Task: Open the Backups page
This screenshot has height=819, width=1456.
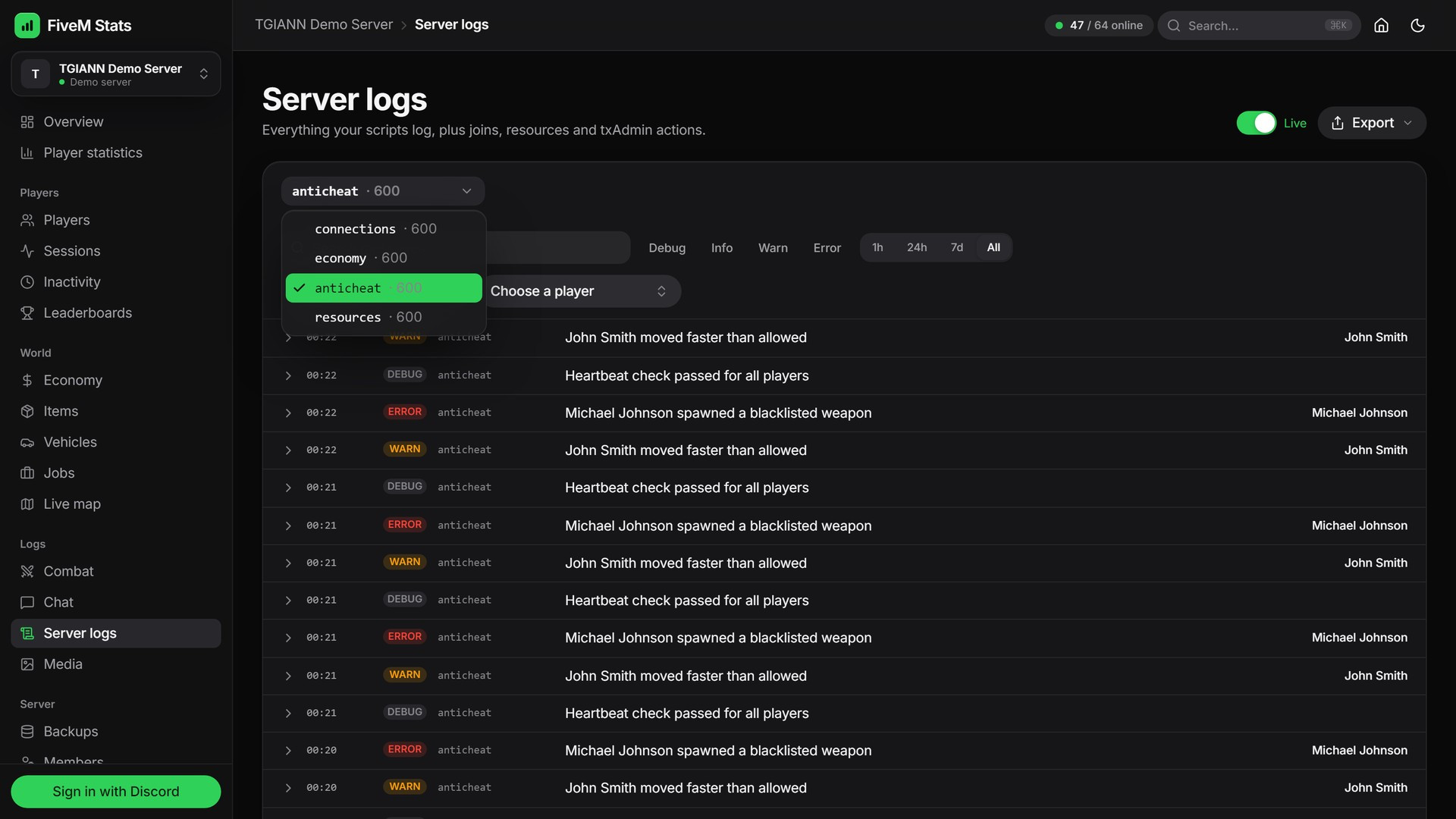Action: point(116,732)
